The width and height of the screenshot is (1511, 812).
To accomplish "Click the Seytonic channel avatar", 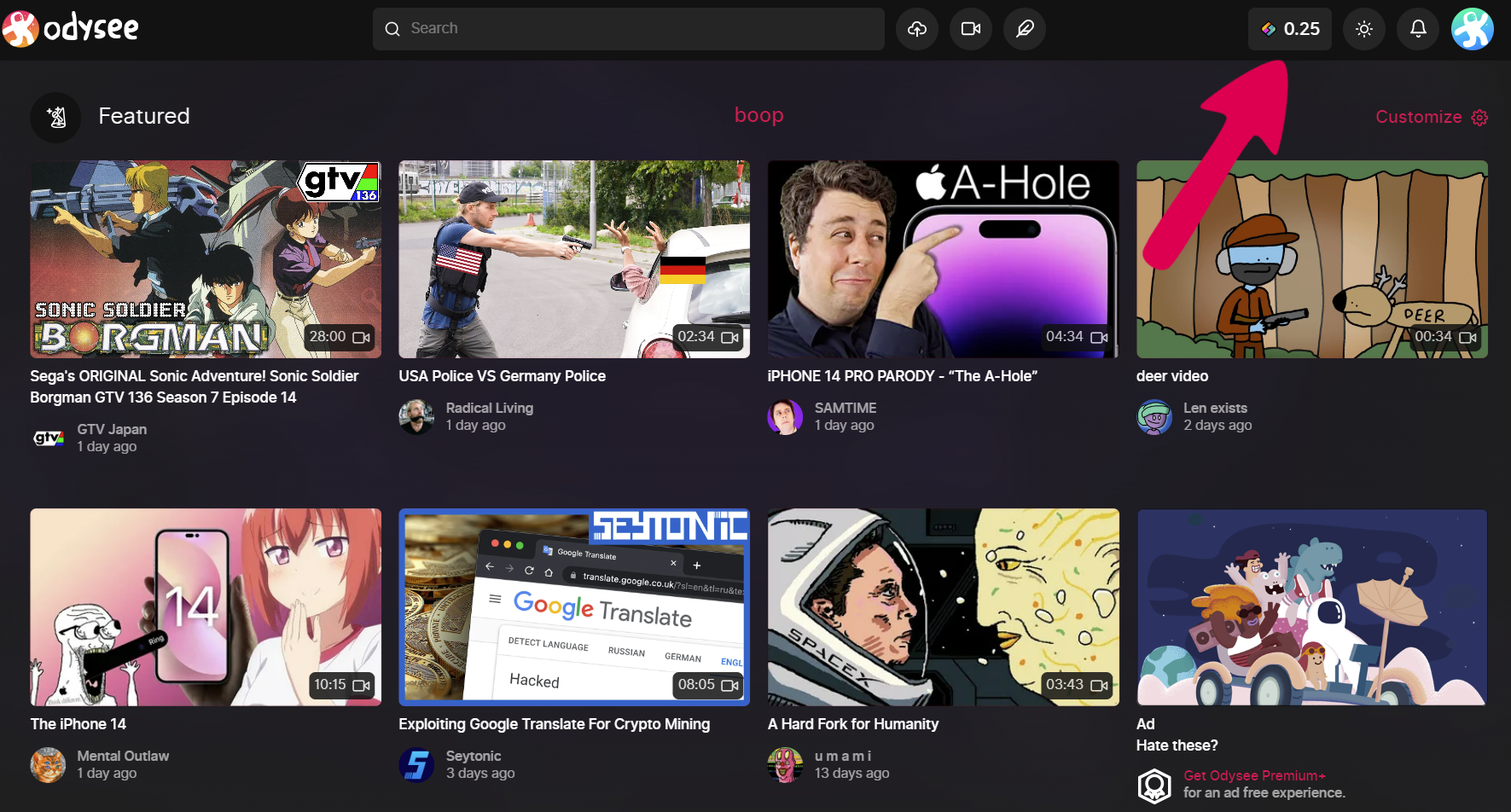I will 416,764.
